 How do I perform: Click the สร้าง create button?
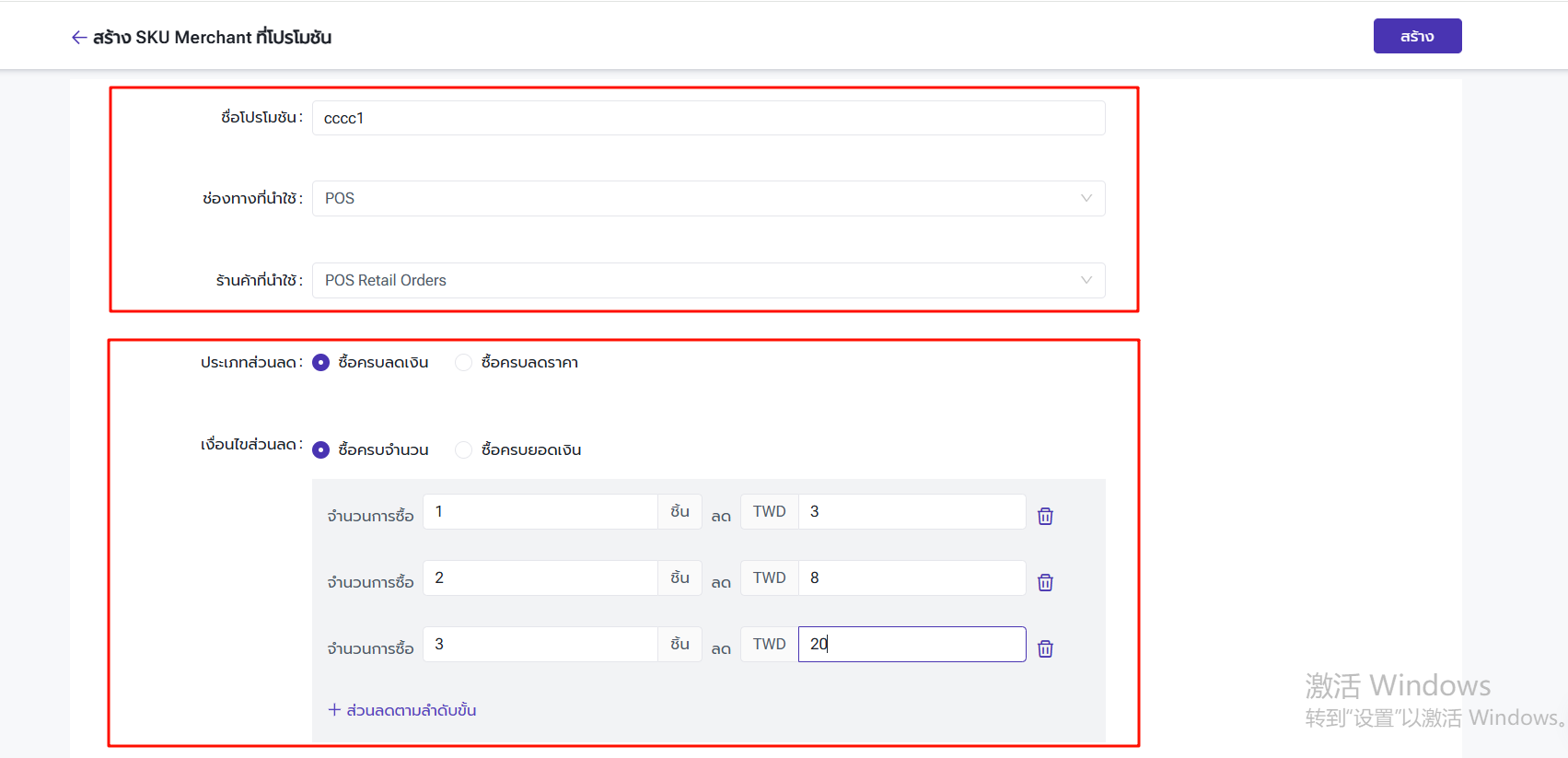tap(1417, 37)
